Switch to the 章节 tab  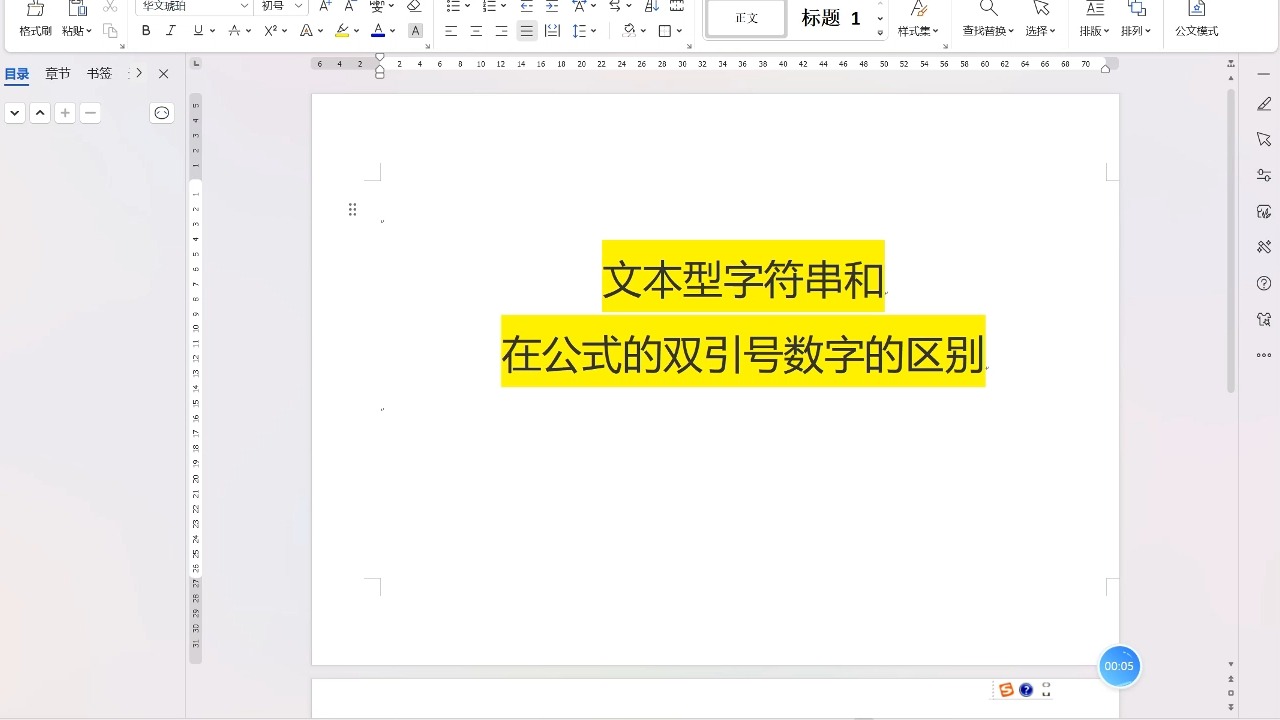pos(58,74)
